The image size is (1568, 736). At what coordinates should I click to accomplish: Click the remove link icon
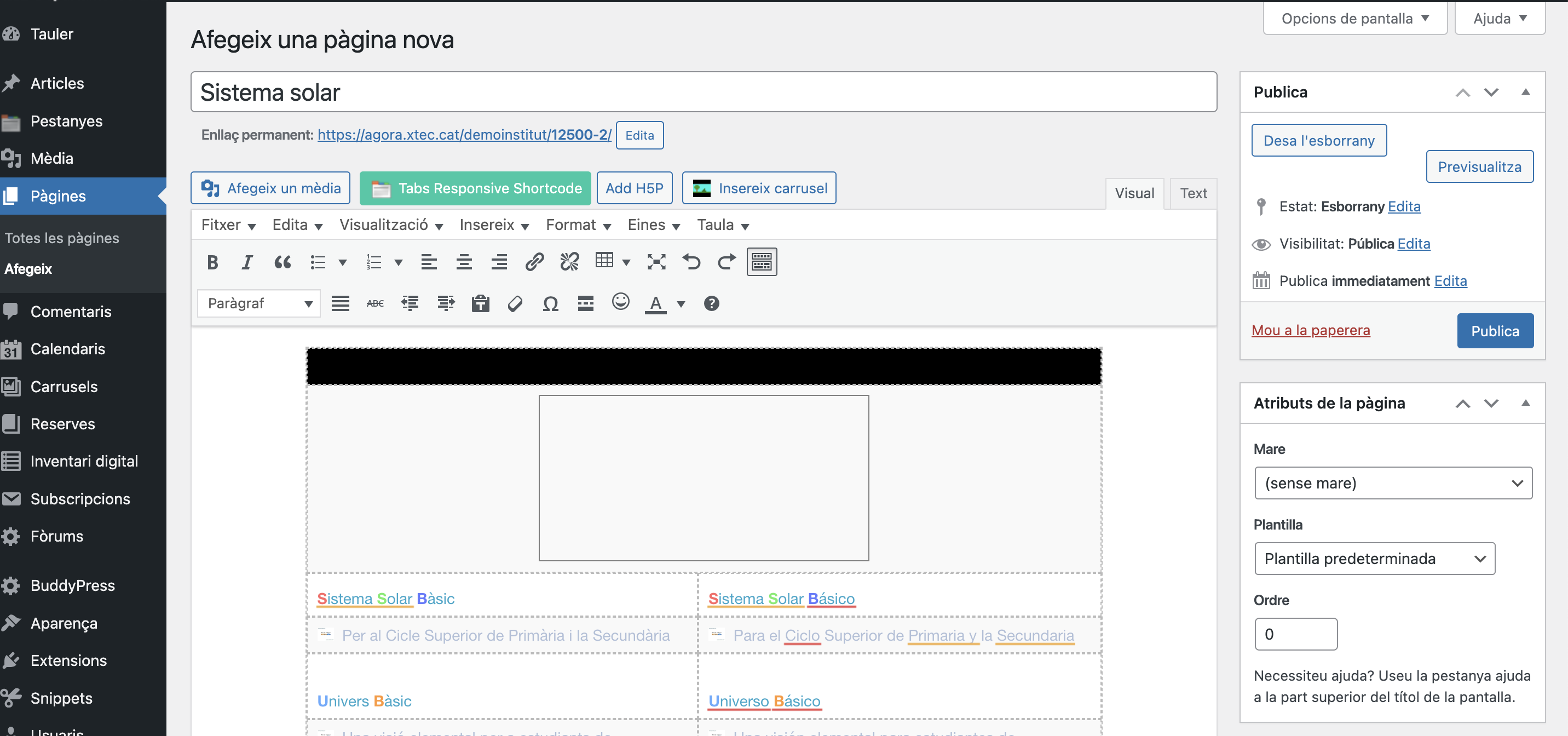point(569,262)
